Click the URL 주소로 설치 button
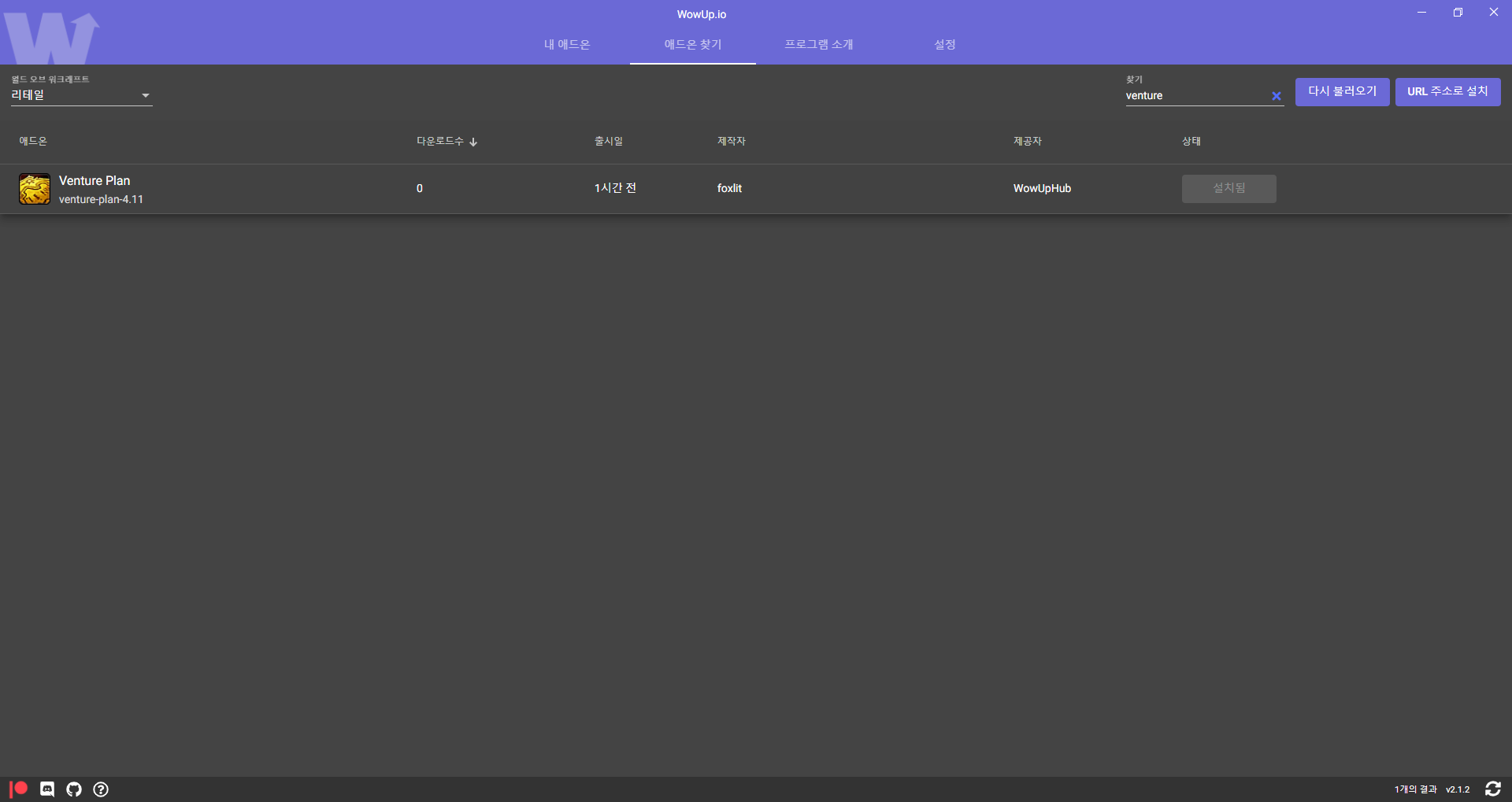The width and height of the screenshot is (1512, 802). (x=1447, y=91)
